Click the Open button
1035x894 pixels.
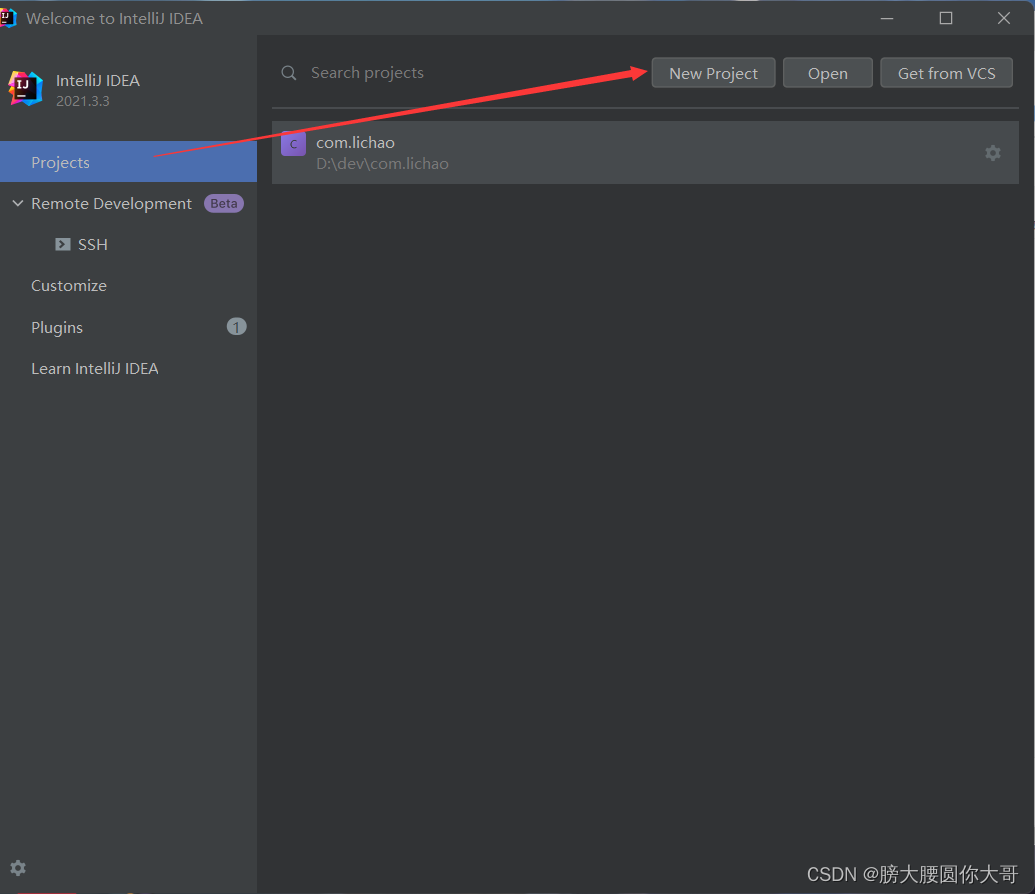point(827,73)
